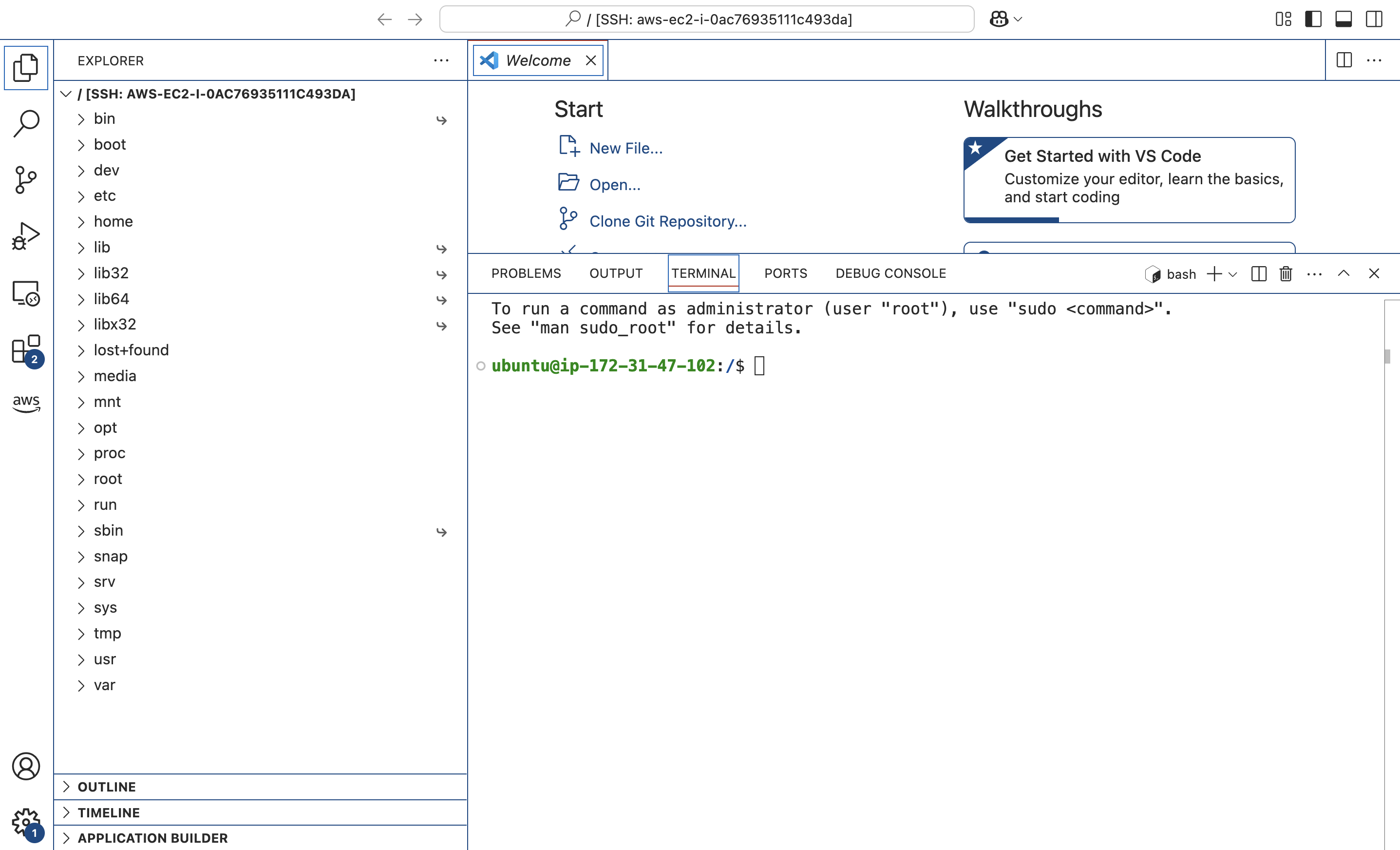This screenshot has height=850, width=1400.
Task: Expand the OUTLINE section
Action: pyautogui.click(x=260, y=787)
